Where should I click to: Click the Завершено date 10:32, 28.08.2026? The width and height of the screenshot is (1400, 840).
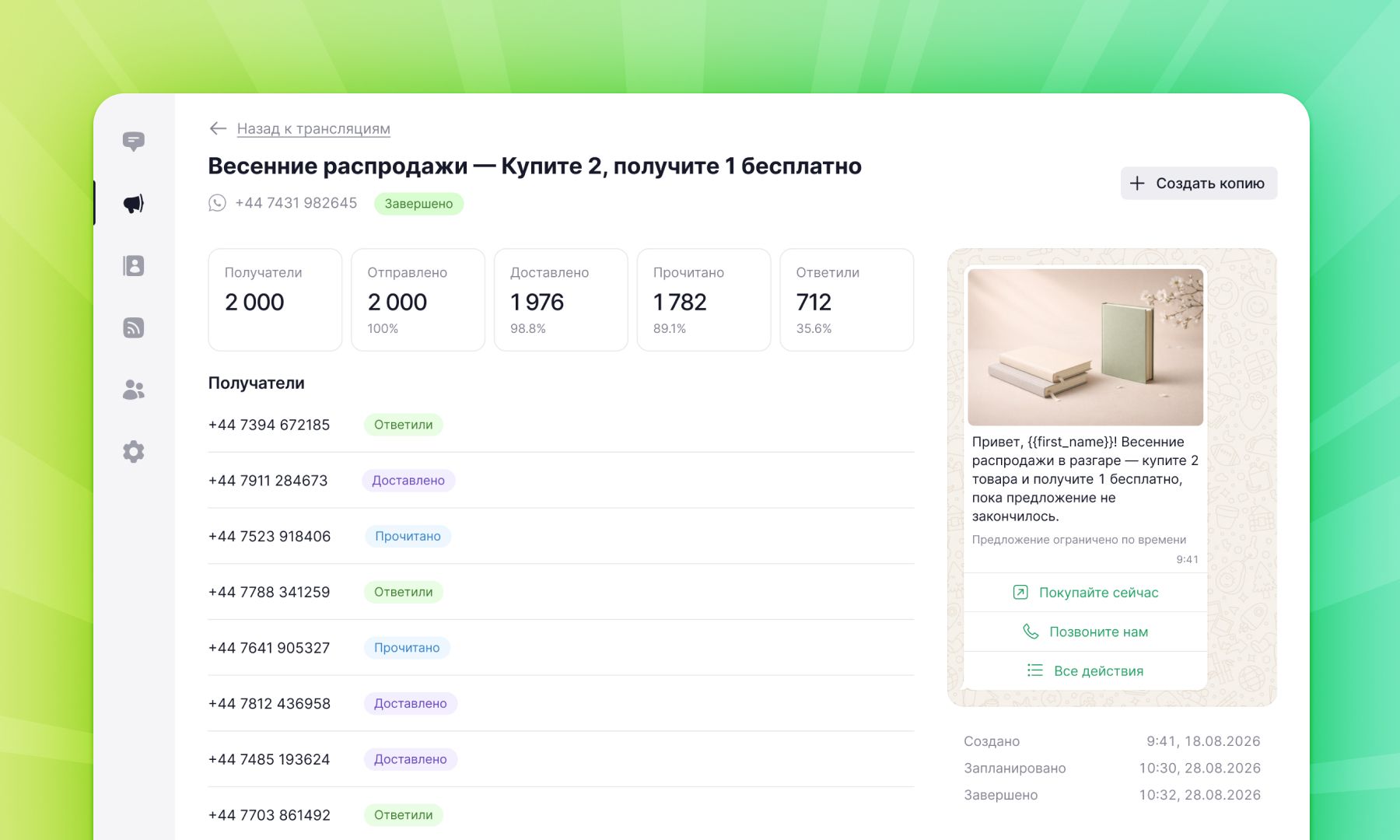[1199, 795]
